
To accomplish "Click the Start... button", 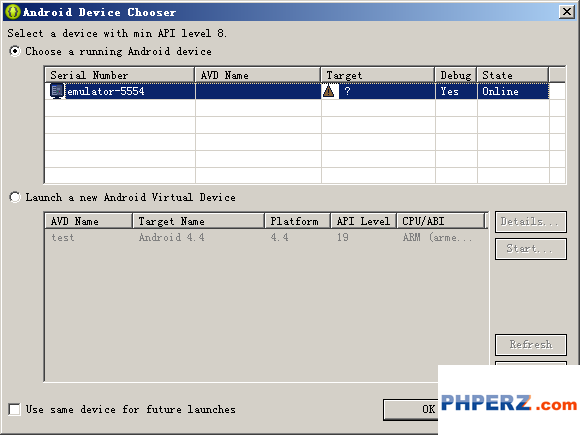I will pyautogui.click(x=531, y=249).
